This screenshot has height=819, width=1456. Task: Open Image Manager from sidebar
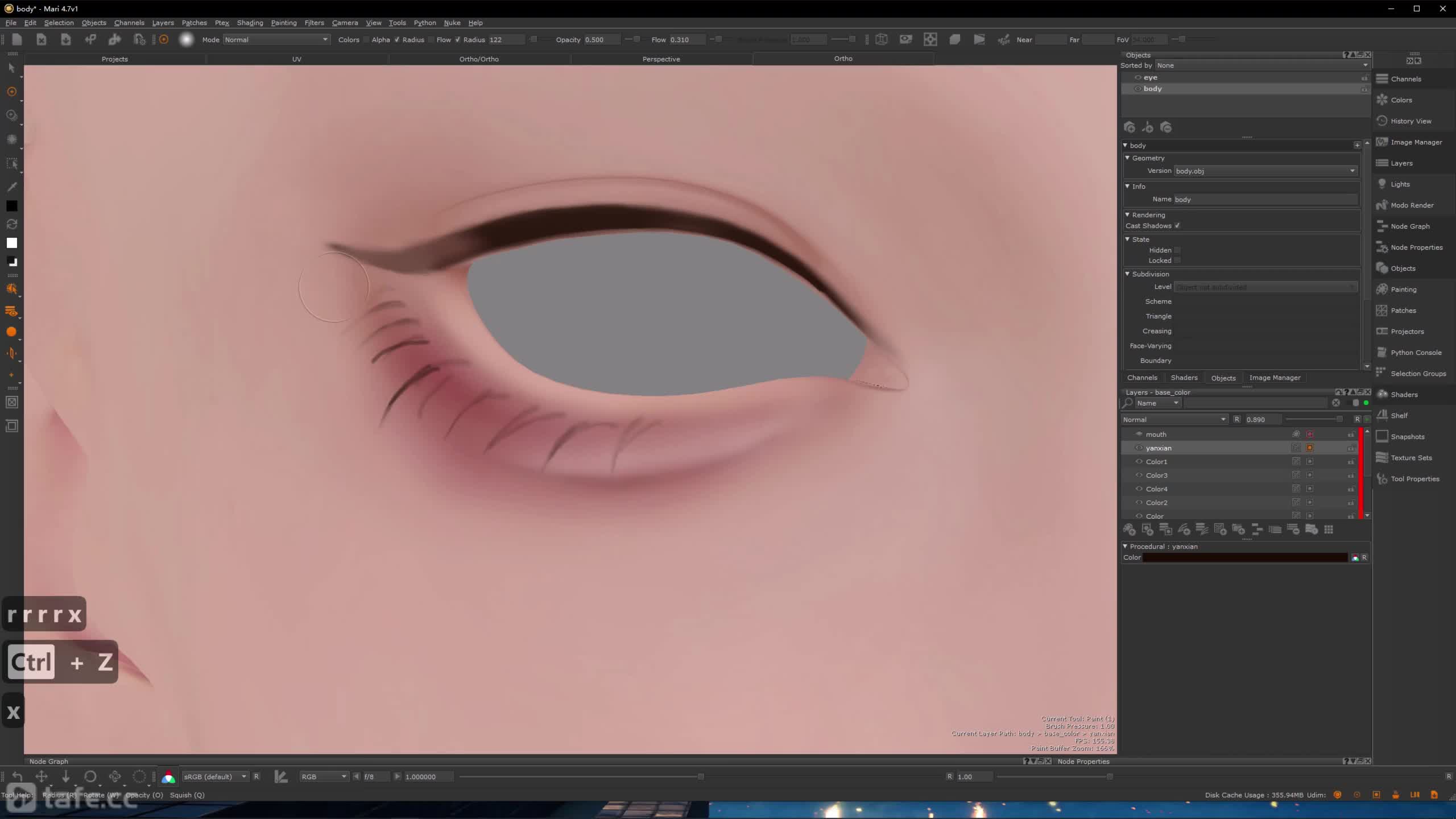[1416, 142]
